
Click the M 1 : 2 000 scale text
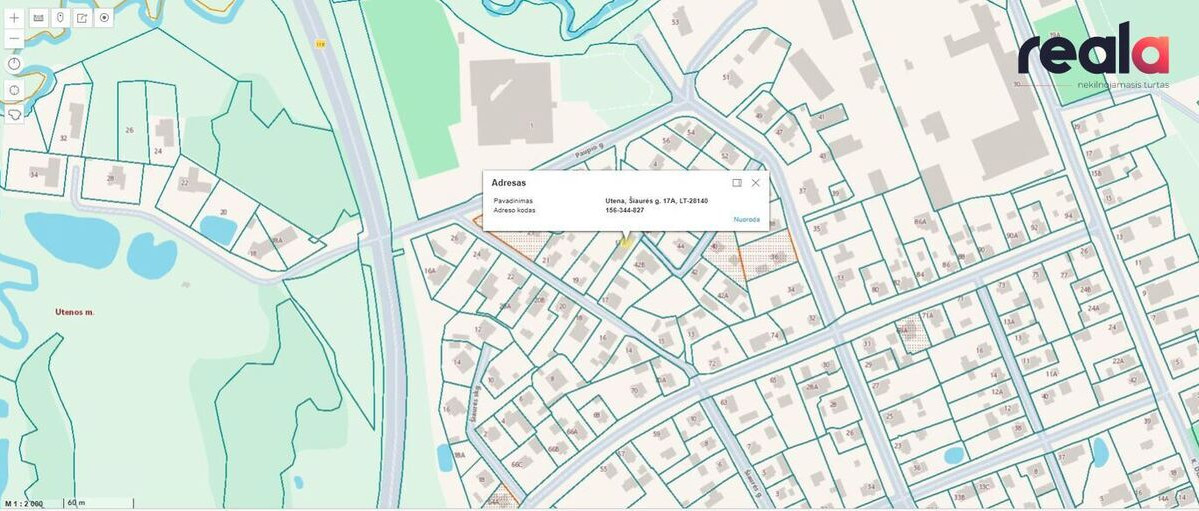click(24, 504)
